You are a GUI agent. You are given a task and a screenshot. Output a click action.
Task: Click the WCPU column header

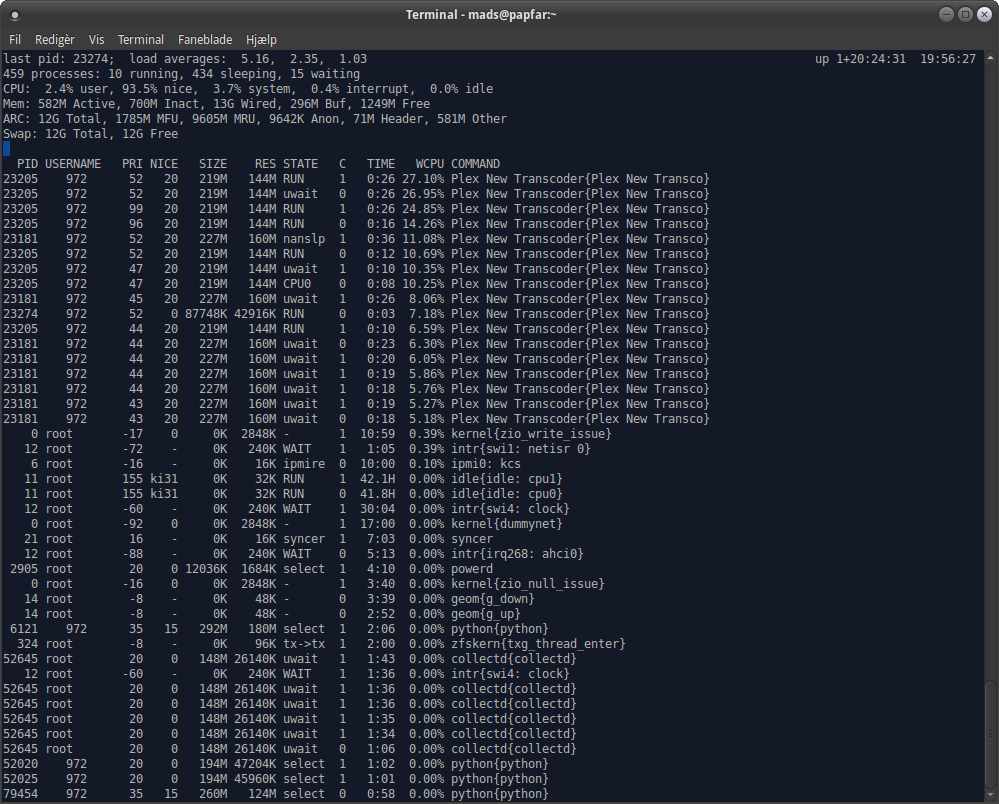click(430, 164)
